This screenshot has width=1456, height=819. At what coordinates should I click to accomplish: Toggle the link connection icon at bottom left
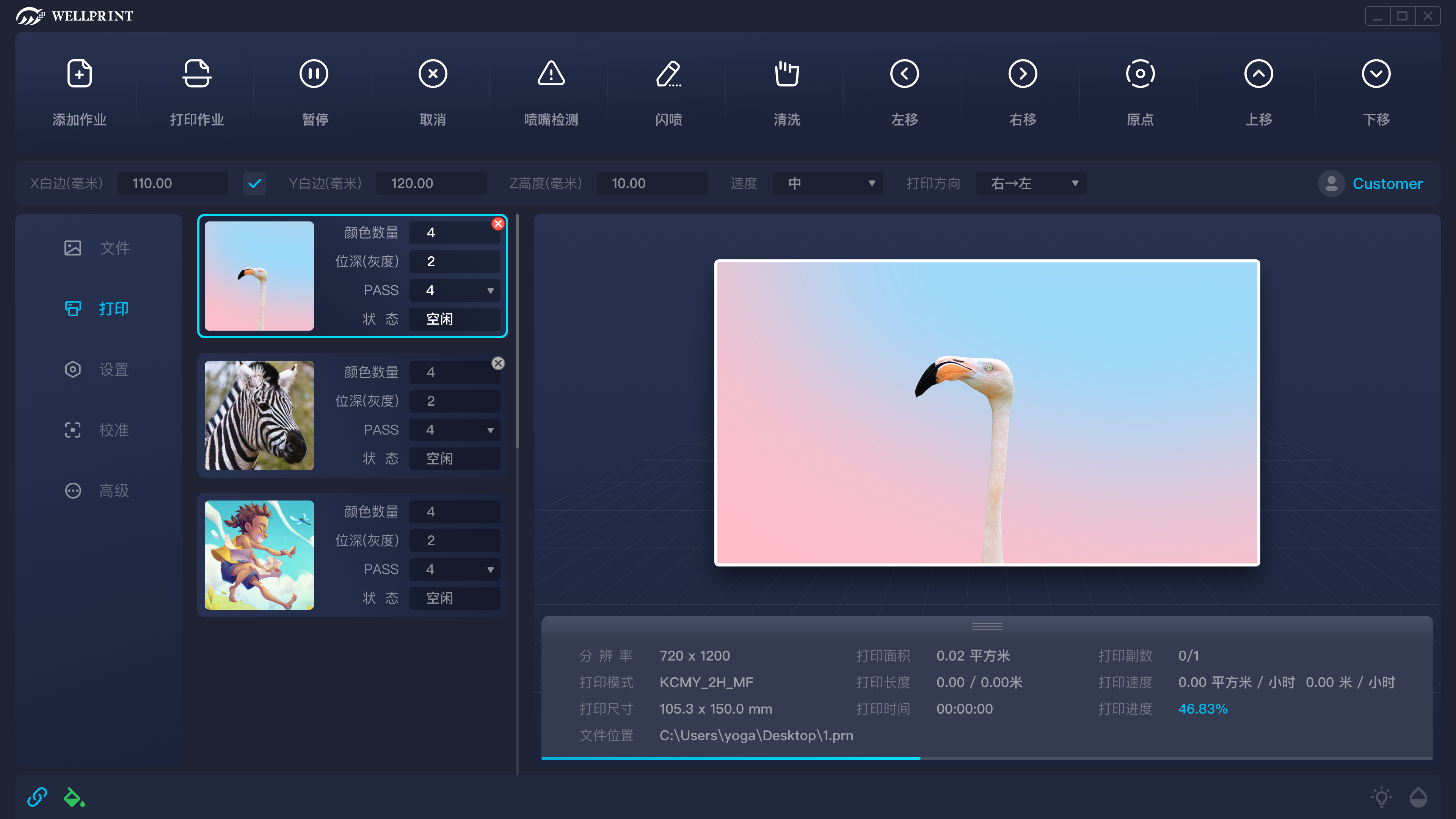[x=37, y=797]
